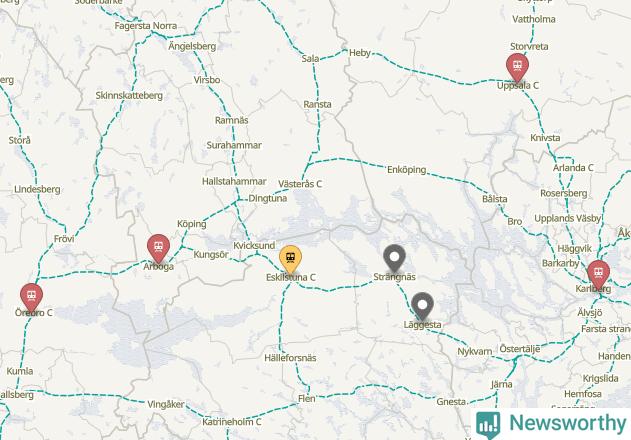Select the Arlanda C label
The height and width of the screenshot is (440, 631).
573,167
